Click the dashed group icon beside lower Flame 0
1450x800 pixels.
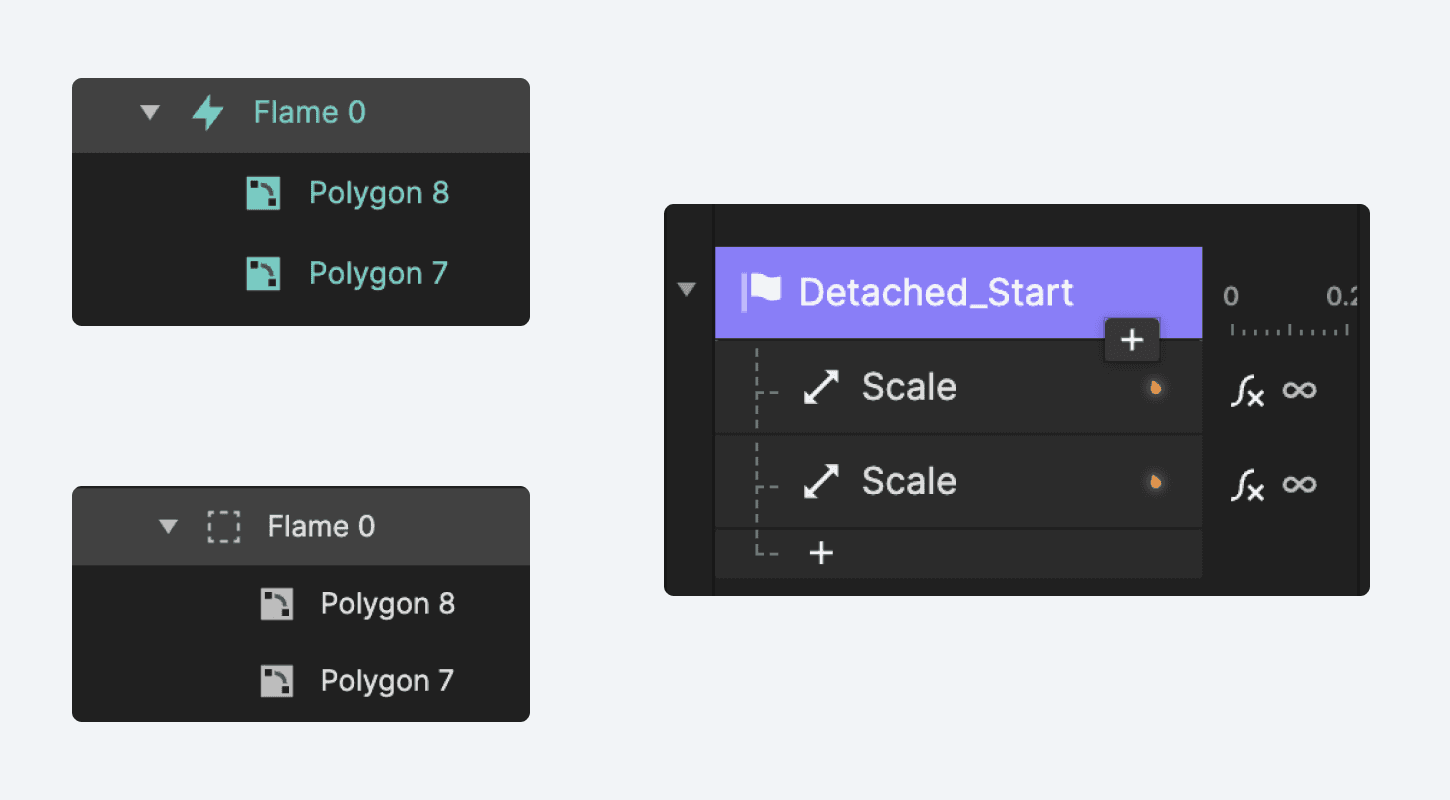tap(224, 526)
